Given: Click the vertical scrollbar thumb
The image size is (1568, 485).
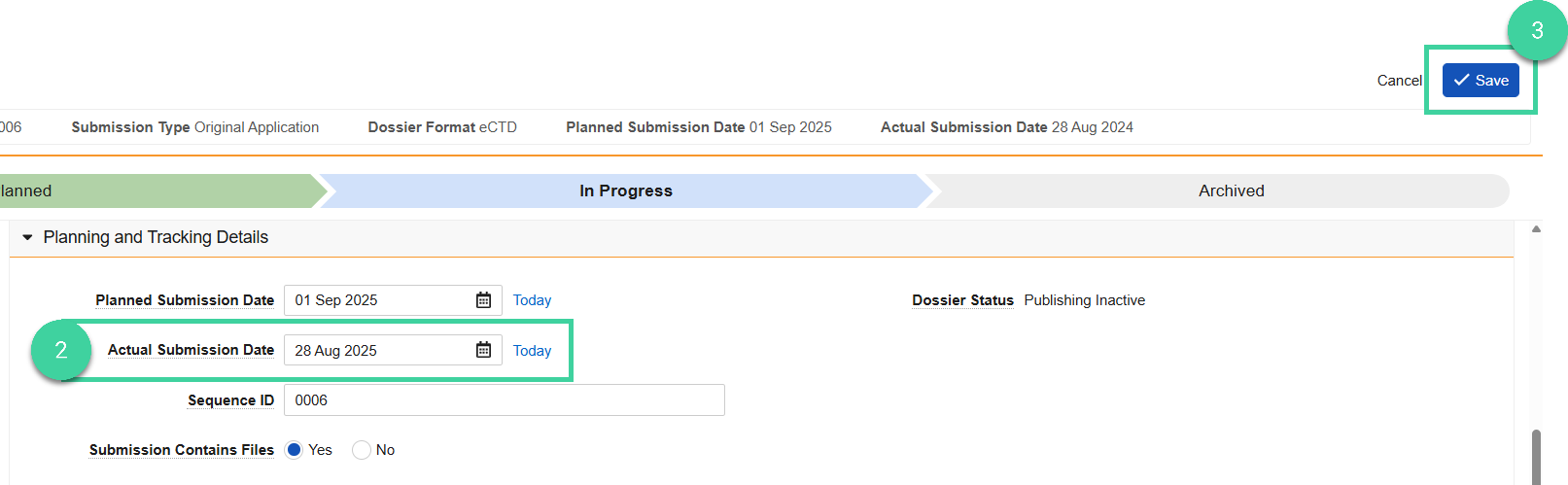Looking at the screenshot, I should (1536, 457).
